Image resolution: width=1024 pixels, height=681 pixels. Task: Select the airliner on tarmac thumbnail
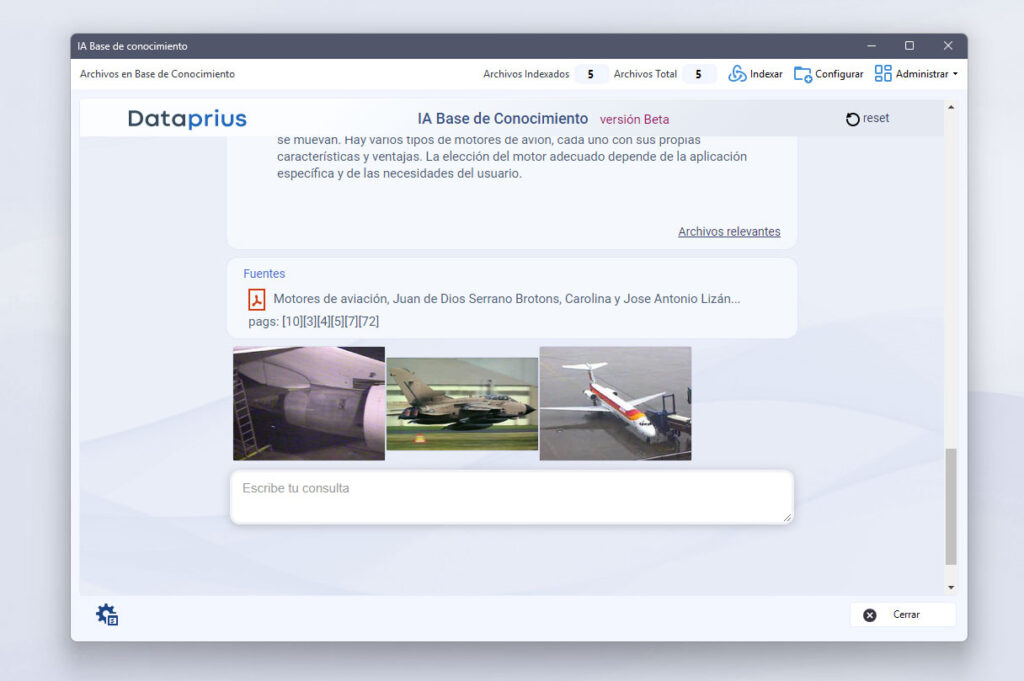click(x=615, y=403)
